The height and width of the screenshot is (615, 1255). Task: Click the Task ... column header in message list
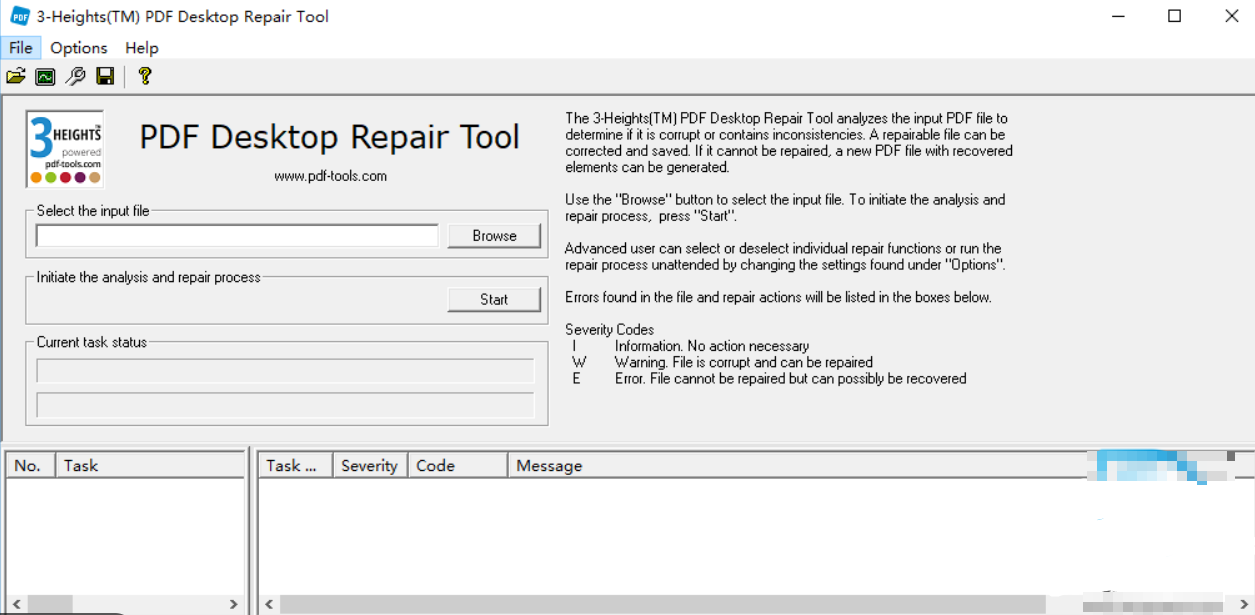pos(296,465)
